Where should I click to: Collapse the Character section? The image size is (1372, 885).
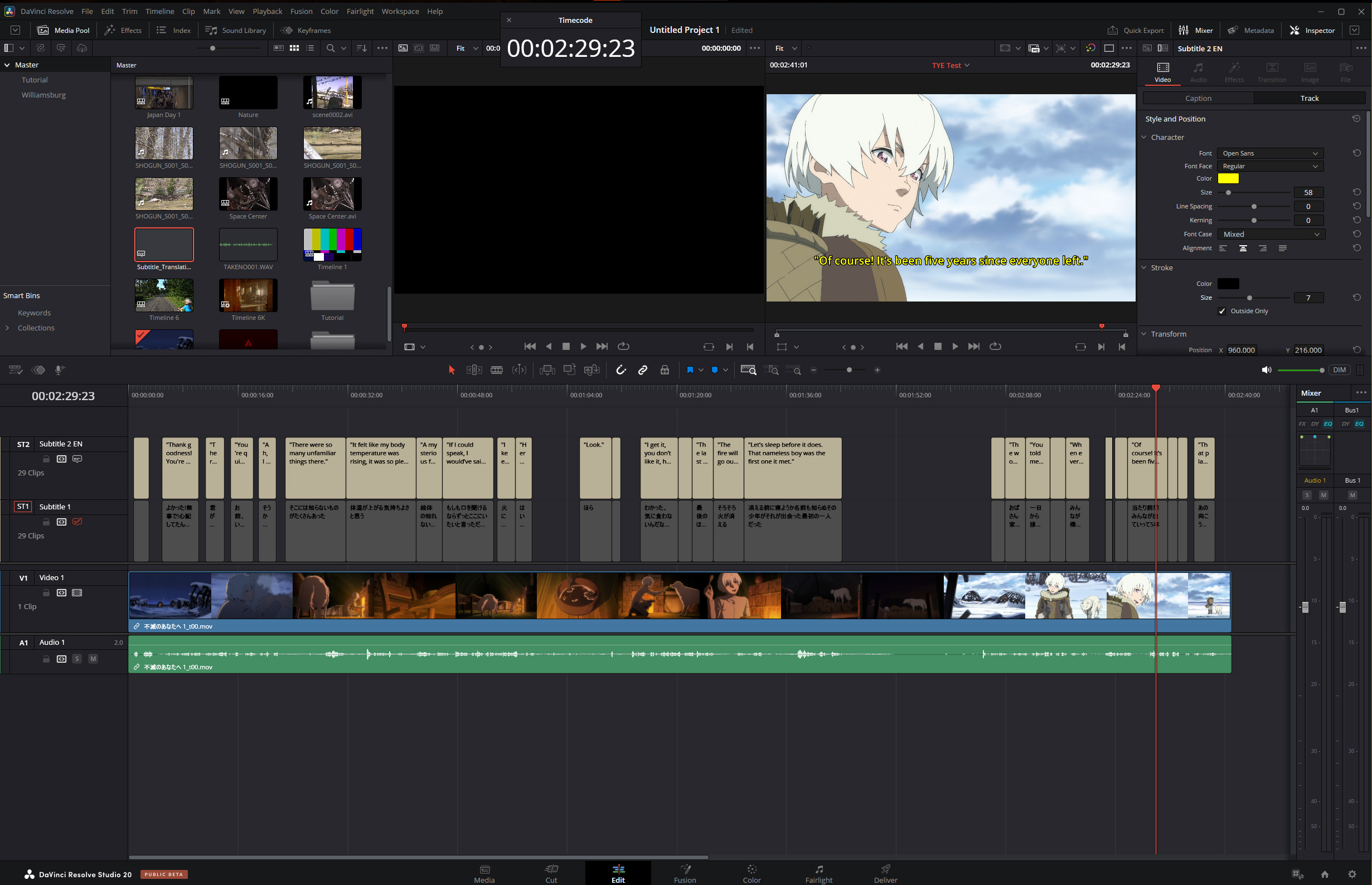pos(1144,137)
